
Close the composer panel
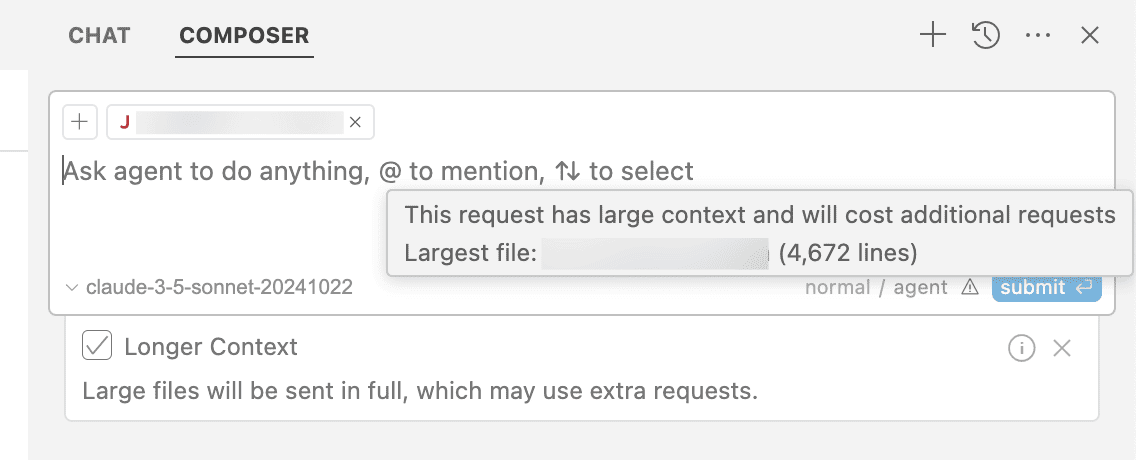pos(1090,35)
